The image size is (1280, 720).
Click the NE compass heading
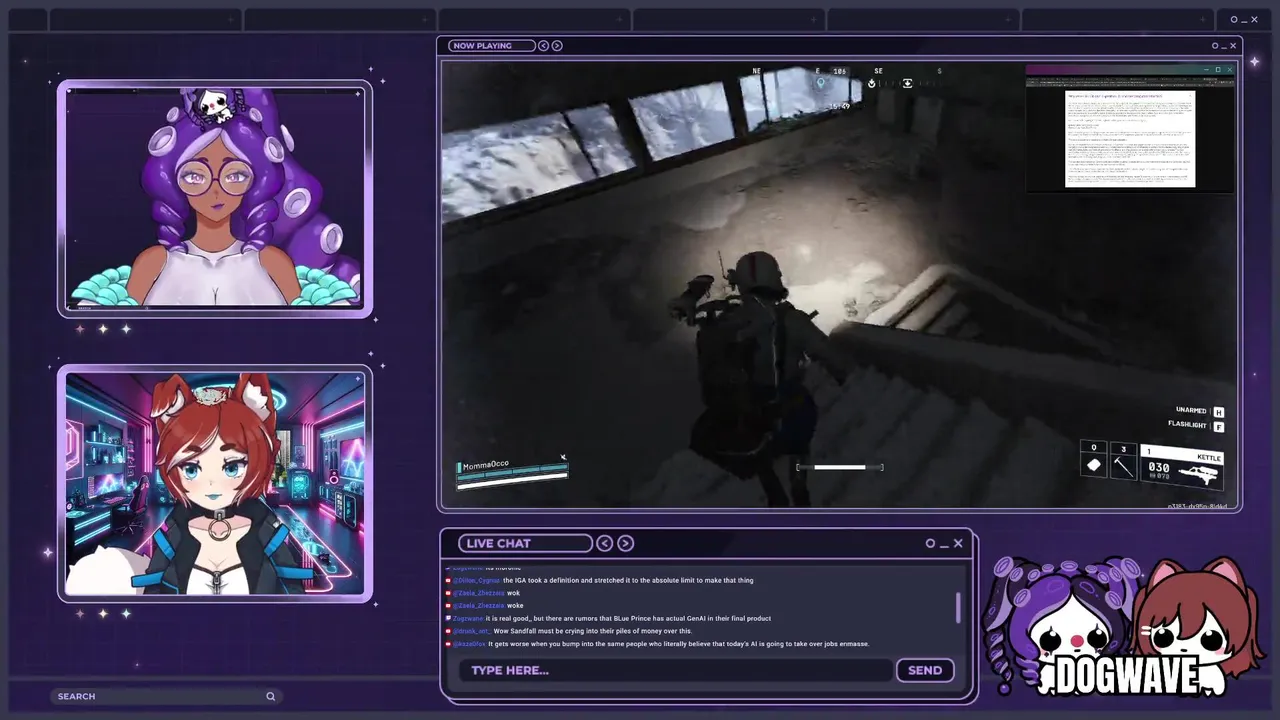(x=757, y=71)
